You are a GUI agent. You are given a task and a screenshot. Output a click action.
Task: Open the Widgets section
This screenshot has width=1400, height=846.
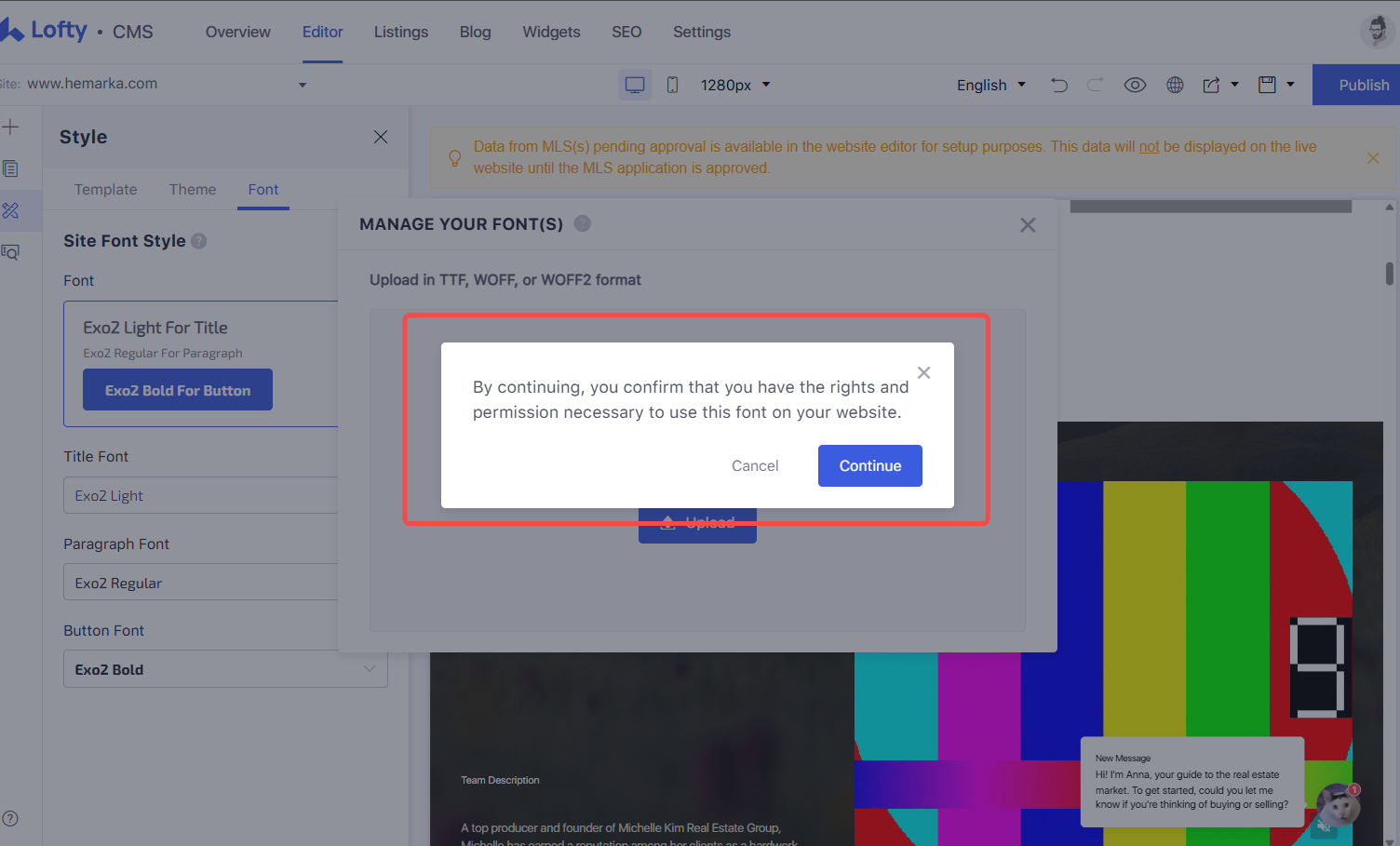click(551, 32)
